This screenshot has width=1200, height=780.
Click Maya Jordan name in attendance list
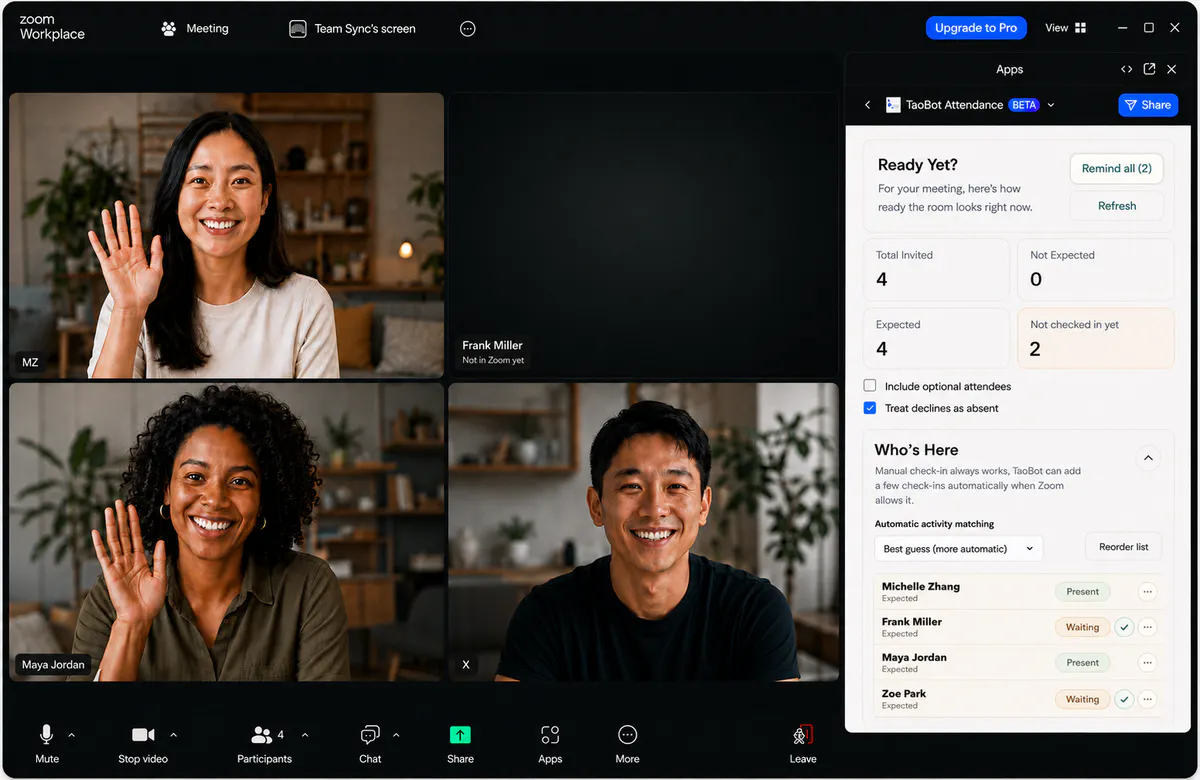point(914,658)
